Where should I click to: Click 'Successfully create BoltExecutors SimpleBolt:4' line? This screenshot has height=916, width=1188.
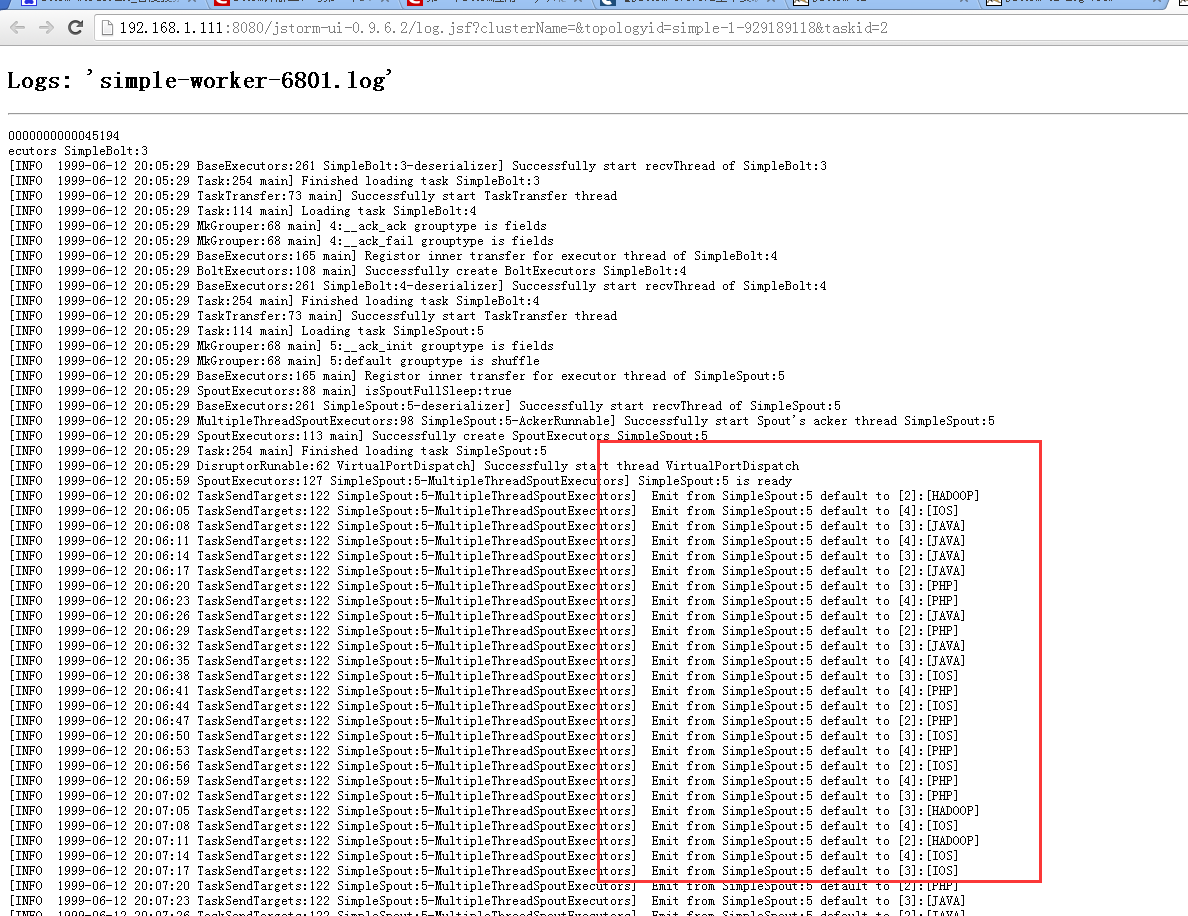click(348, 271)
